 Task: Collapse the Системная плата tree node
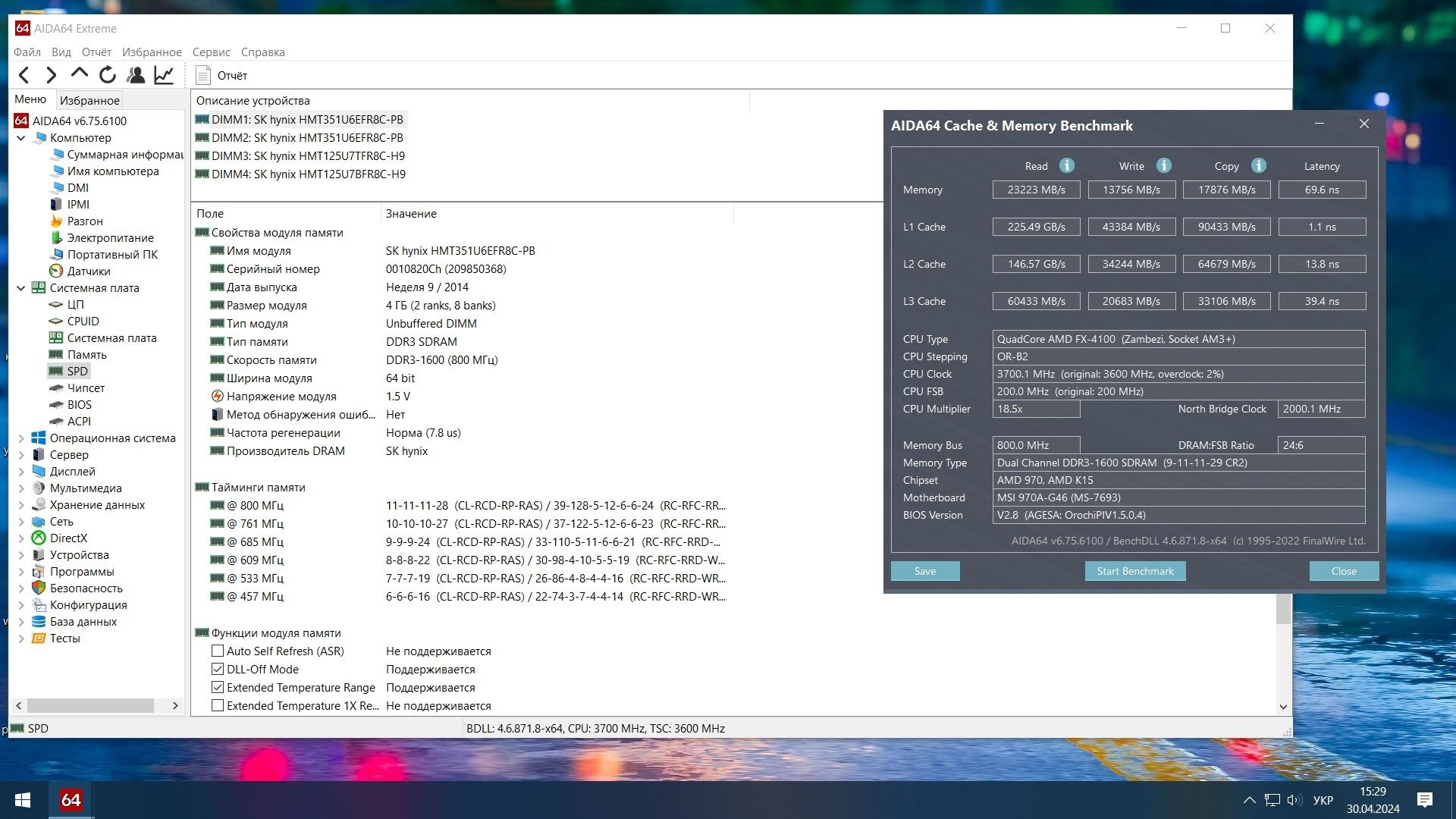21,288
